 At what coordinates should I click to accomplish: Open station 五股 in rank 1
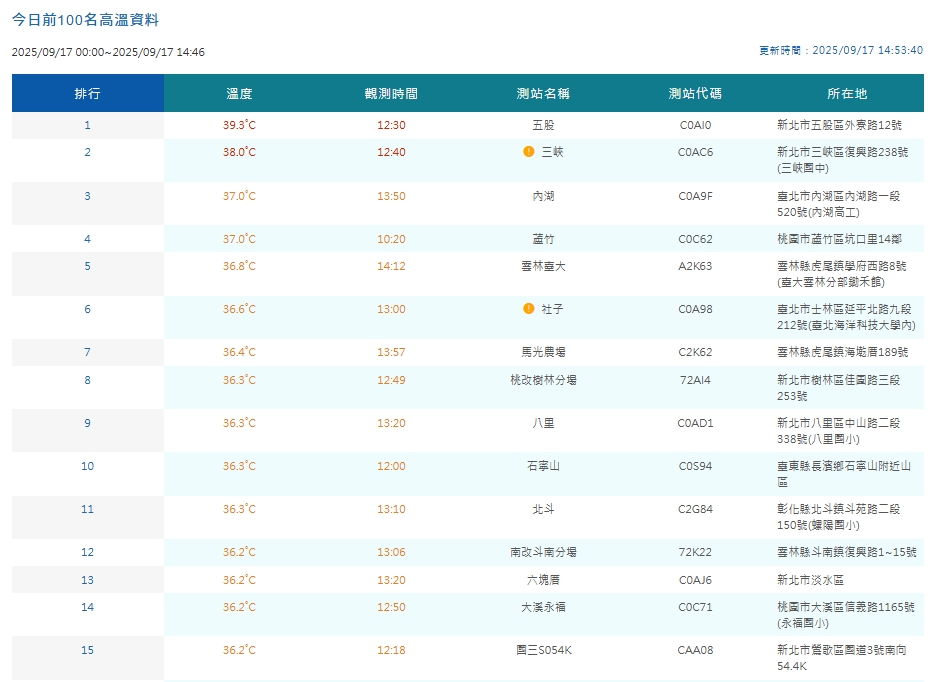click(543, 125)
